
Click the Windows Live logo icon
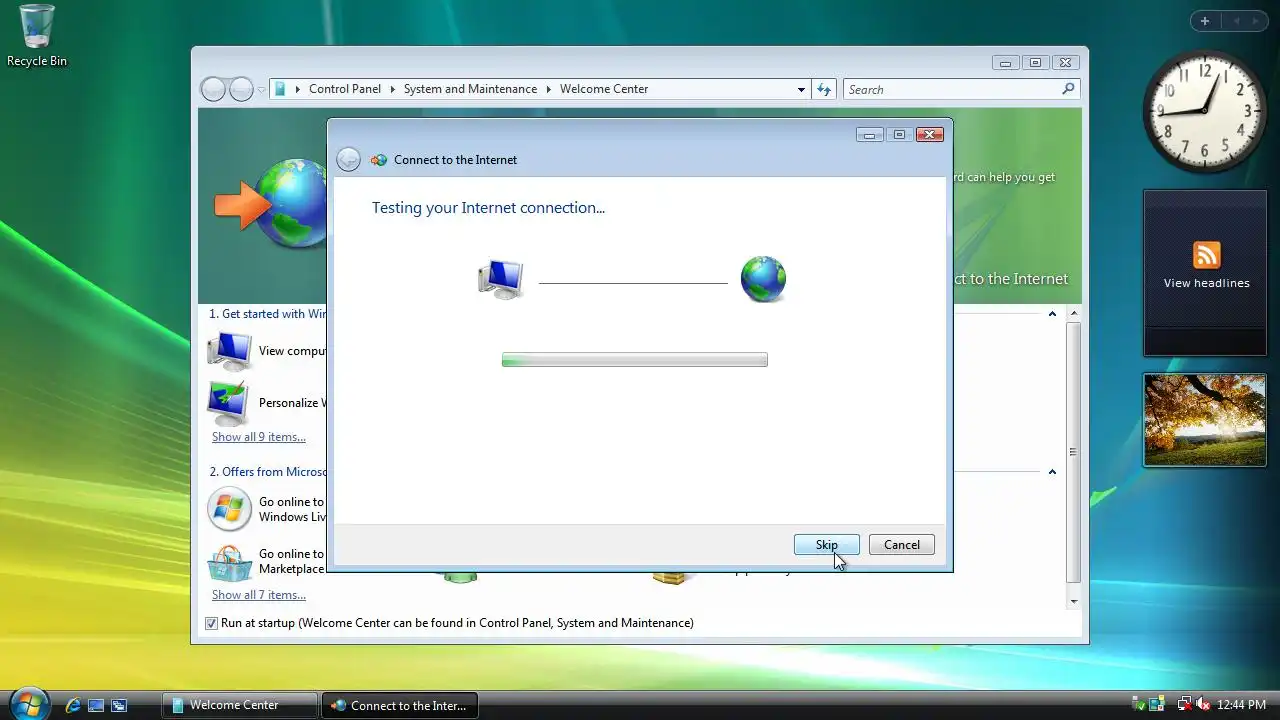[x=229, y=509]
